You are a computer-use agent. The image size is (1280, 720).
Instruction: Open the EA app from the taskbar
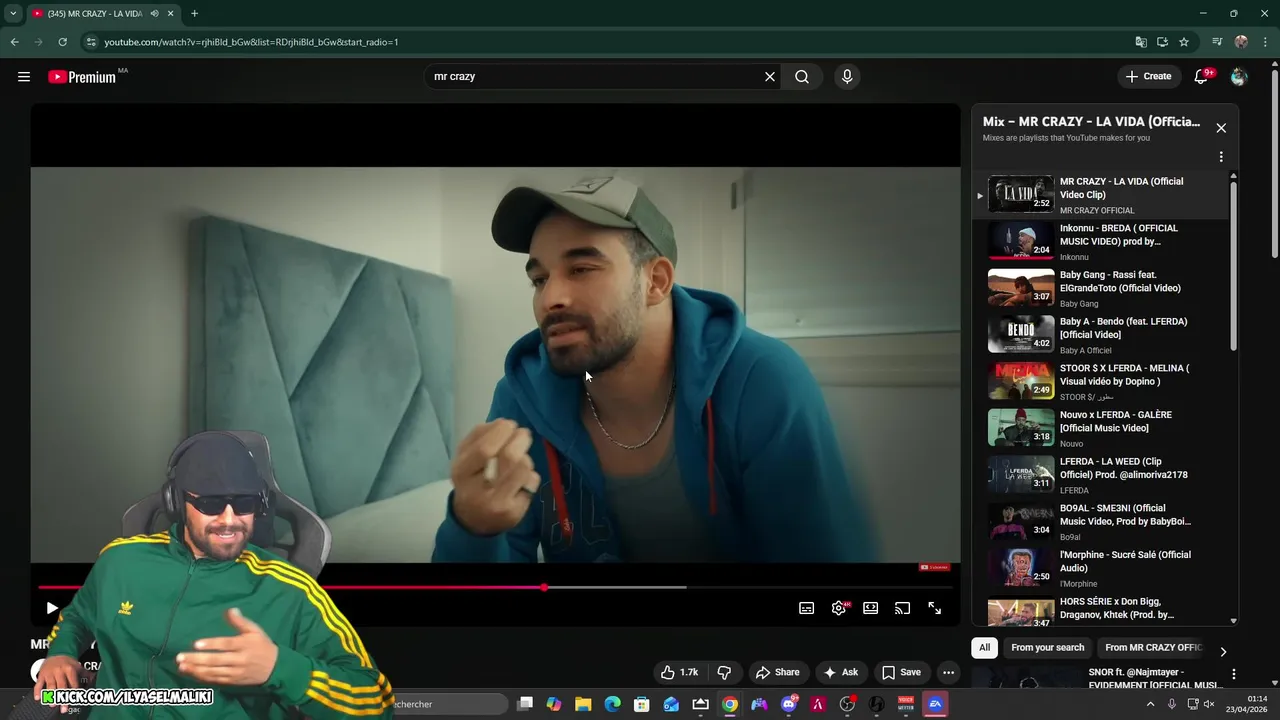tap(936, 704)
